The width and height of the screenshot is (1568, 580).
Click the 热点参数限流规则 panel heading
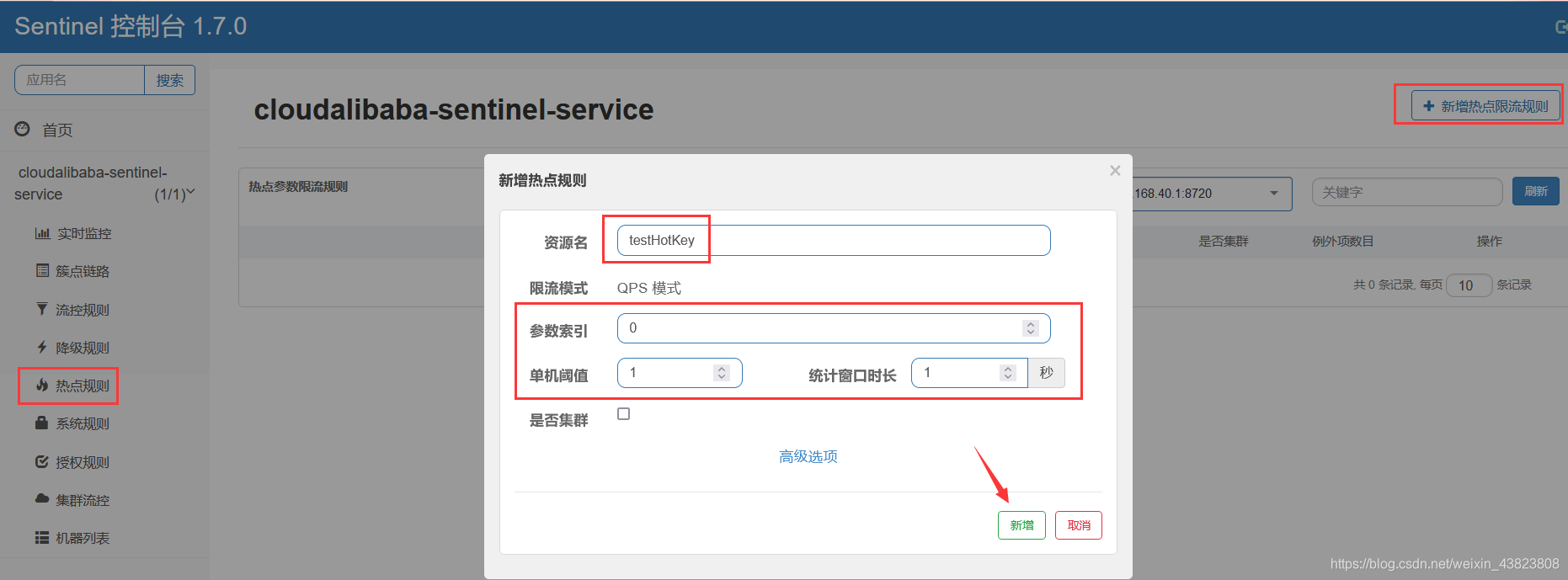point(298,187)
